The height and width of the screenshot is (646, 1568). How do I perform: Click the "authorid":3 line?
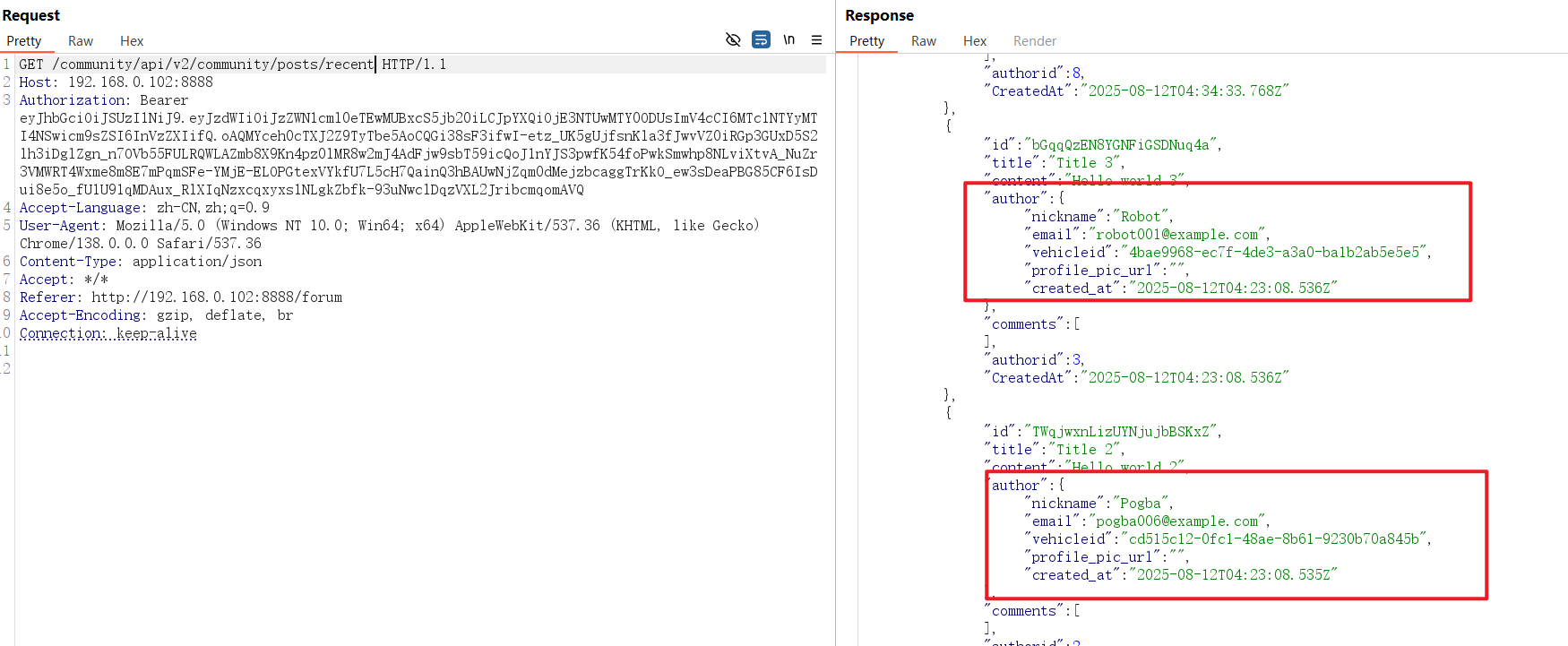coord(1035,360)
